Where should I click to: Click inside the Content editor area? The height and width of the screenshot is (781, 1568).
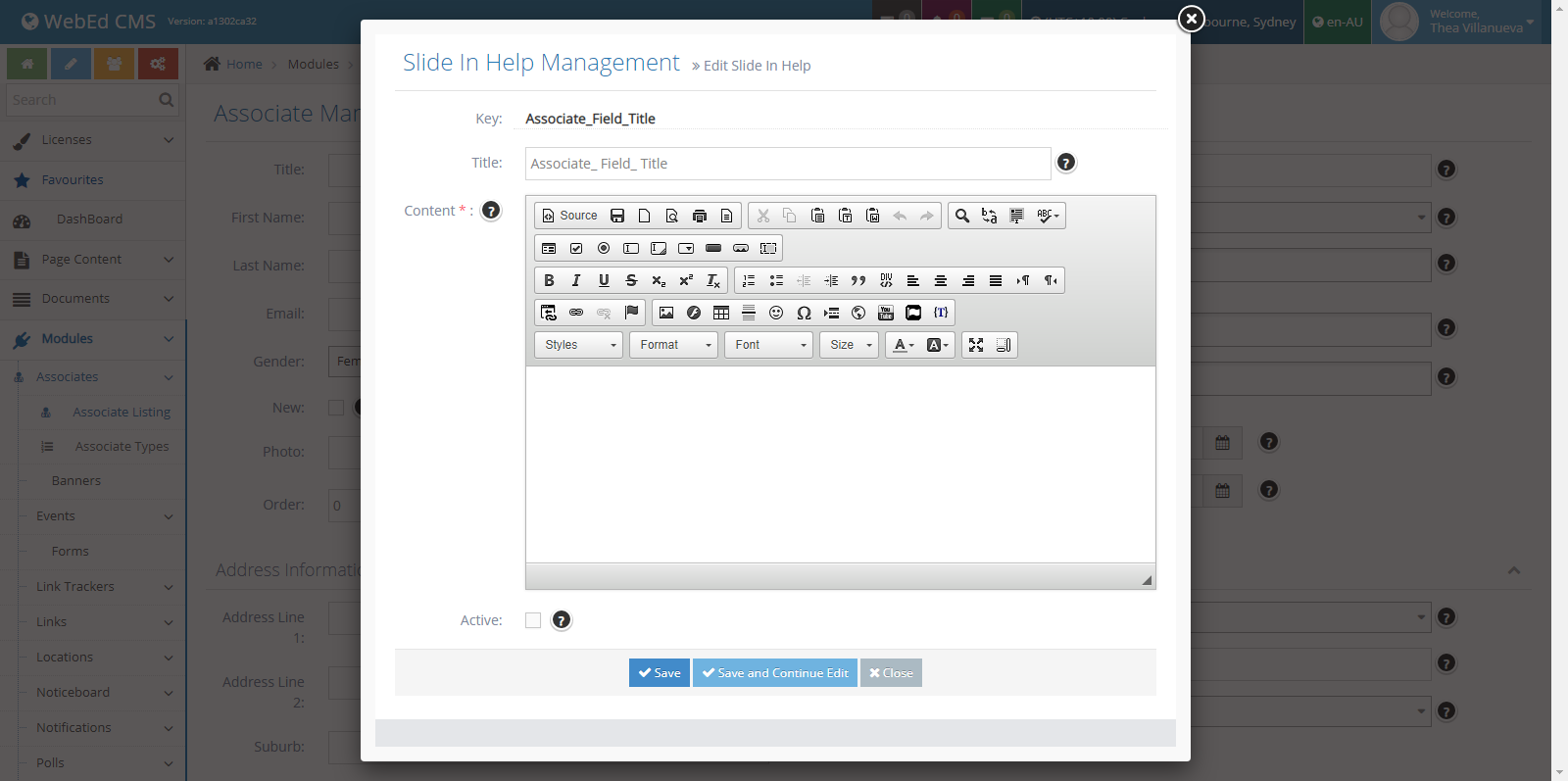pos(841,464)
